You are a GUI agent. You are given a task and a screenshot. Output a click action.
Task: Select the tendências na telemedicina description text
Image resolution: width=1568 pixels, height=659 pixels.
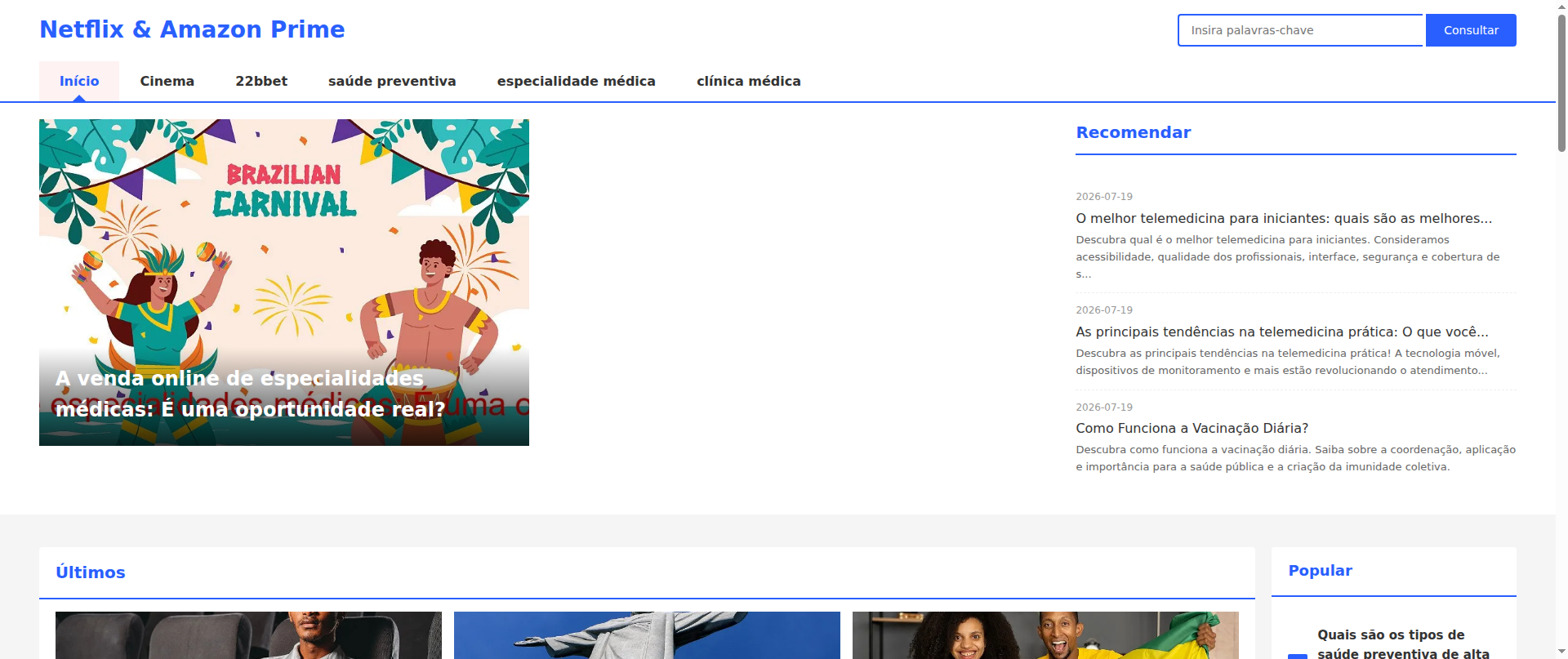coord(1288,362)
